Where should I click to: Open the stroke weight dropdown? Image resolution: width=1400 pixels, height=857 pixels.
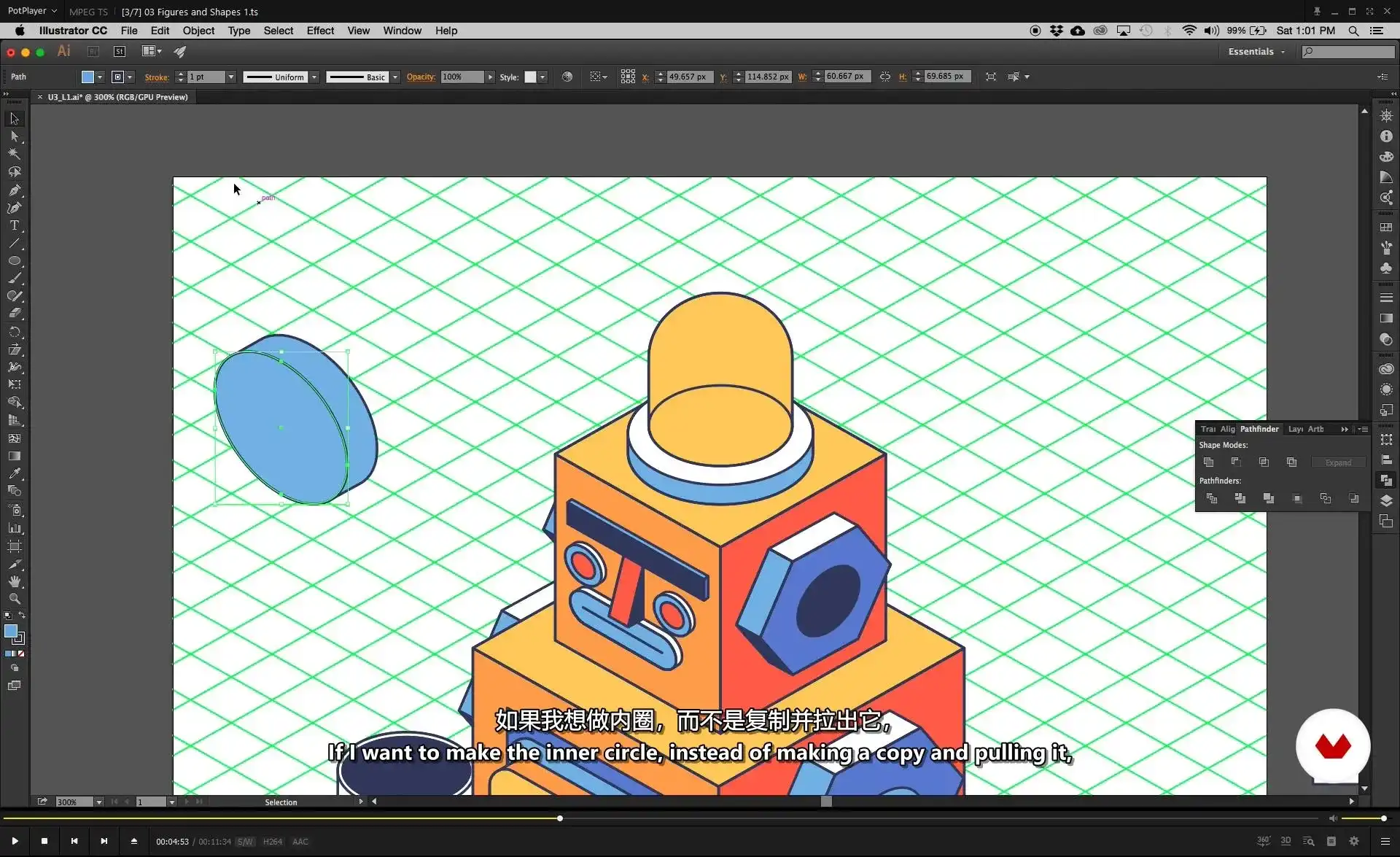pos(231,77)
